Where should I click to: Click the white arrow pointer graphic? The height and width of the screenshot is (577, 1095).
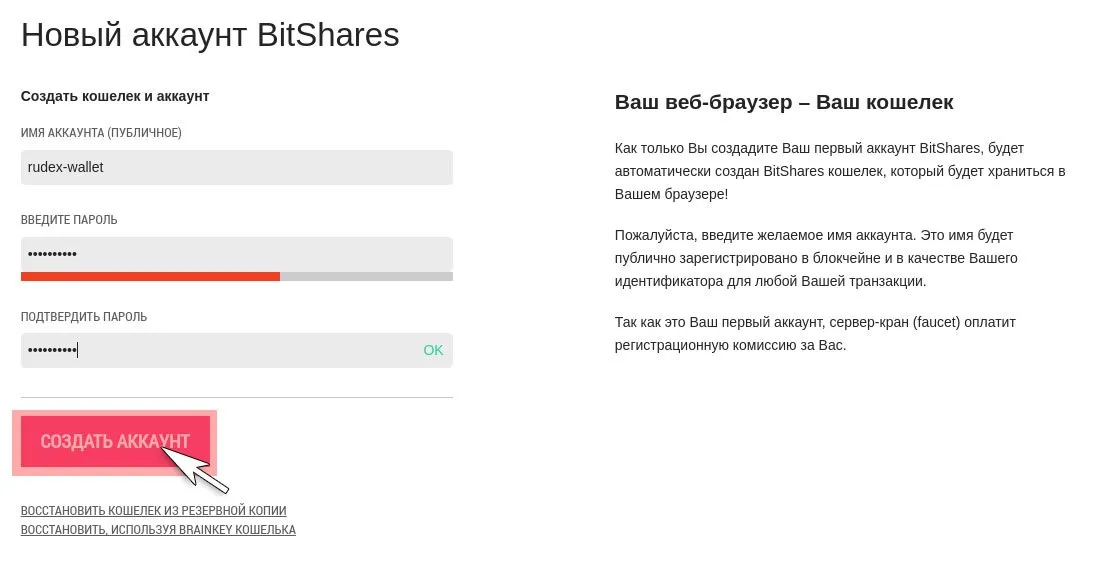[x=195, y=468]
